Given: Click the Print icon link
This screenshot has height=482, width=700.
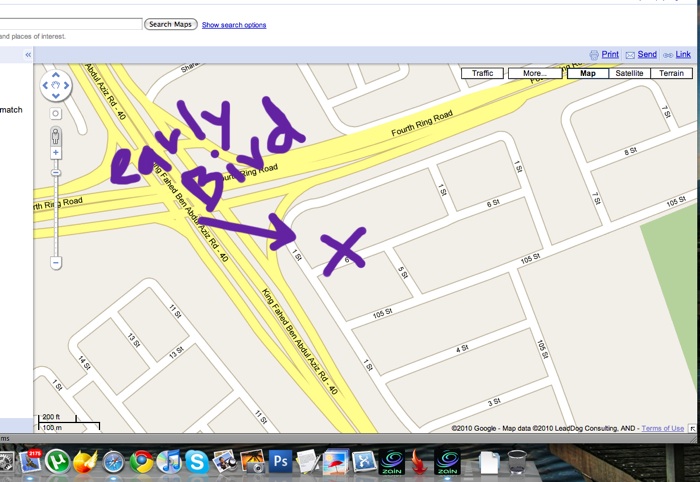Looking at the screenshot, I should (x=604, y=54).
